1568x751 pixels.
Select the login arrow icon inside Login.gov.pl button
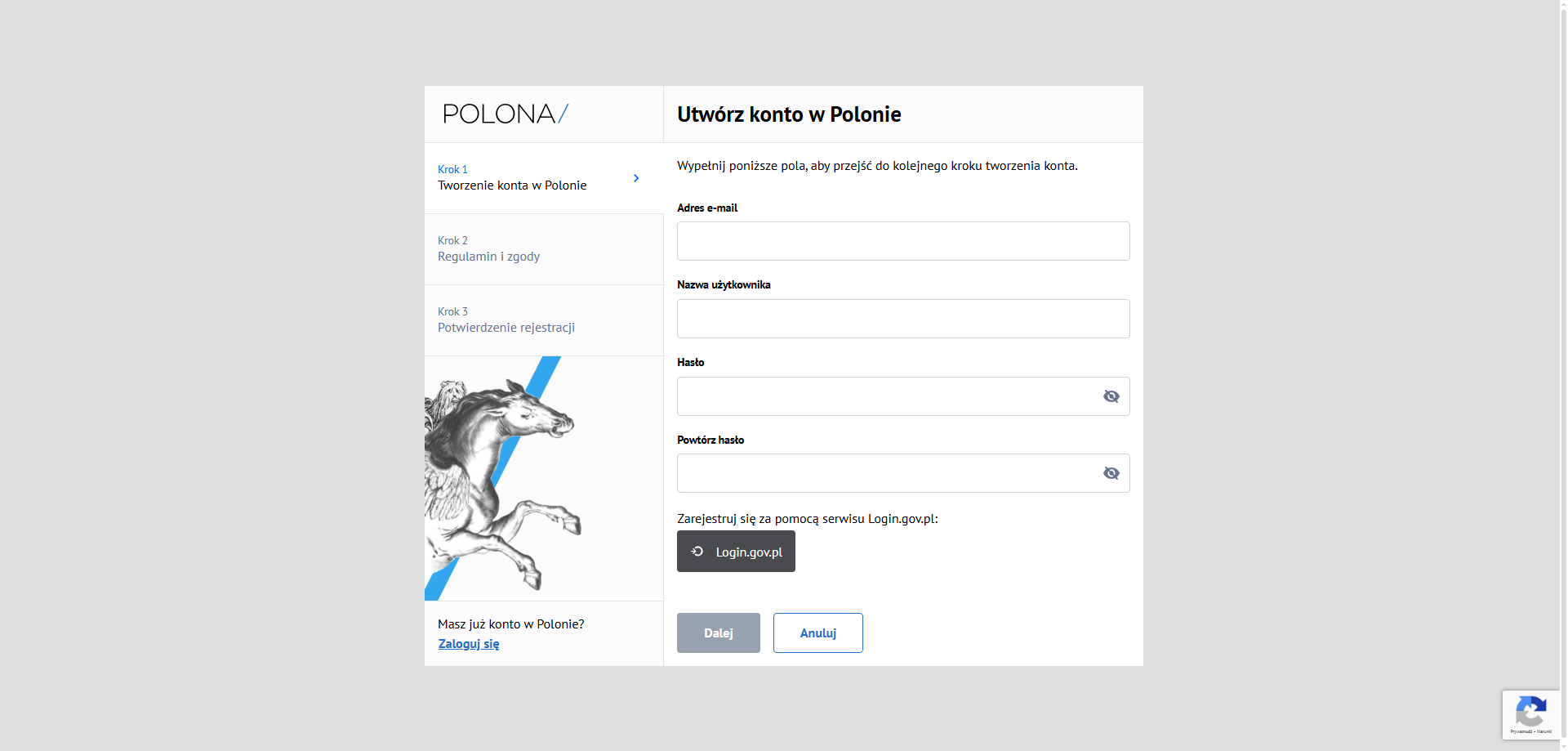[x=697, y=551]
